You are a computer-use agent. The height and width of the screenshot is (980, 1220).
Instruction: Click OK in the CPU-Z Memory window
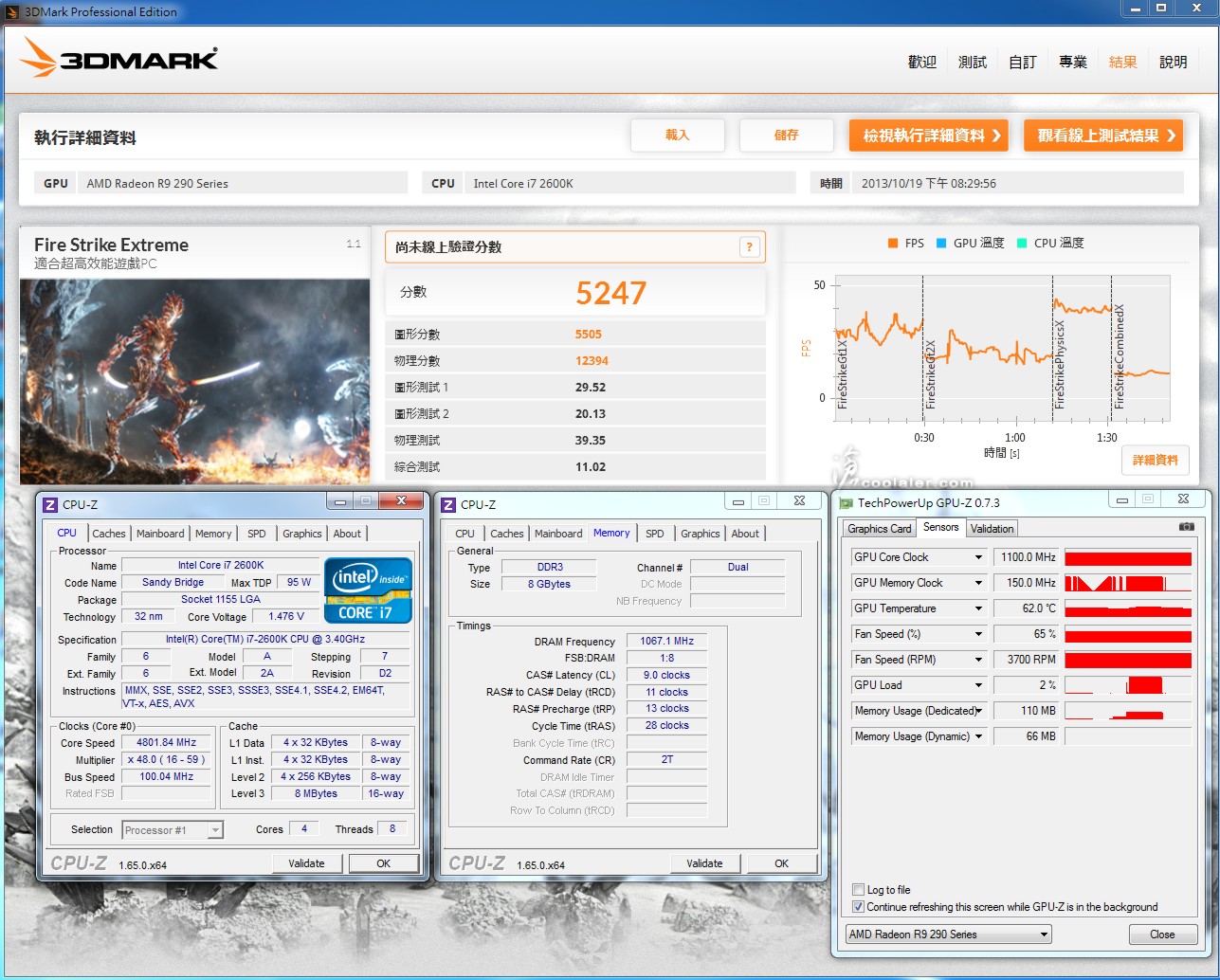point(781,863)
